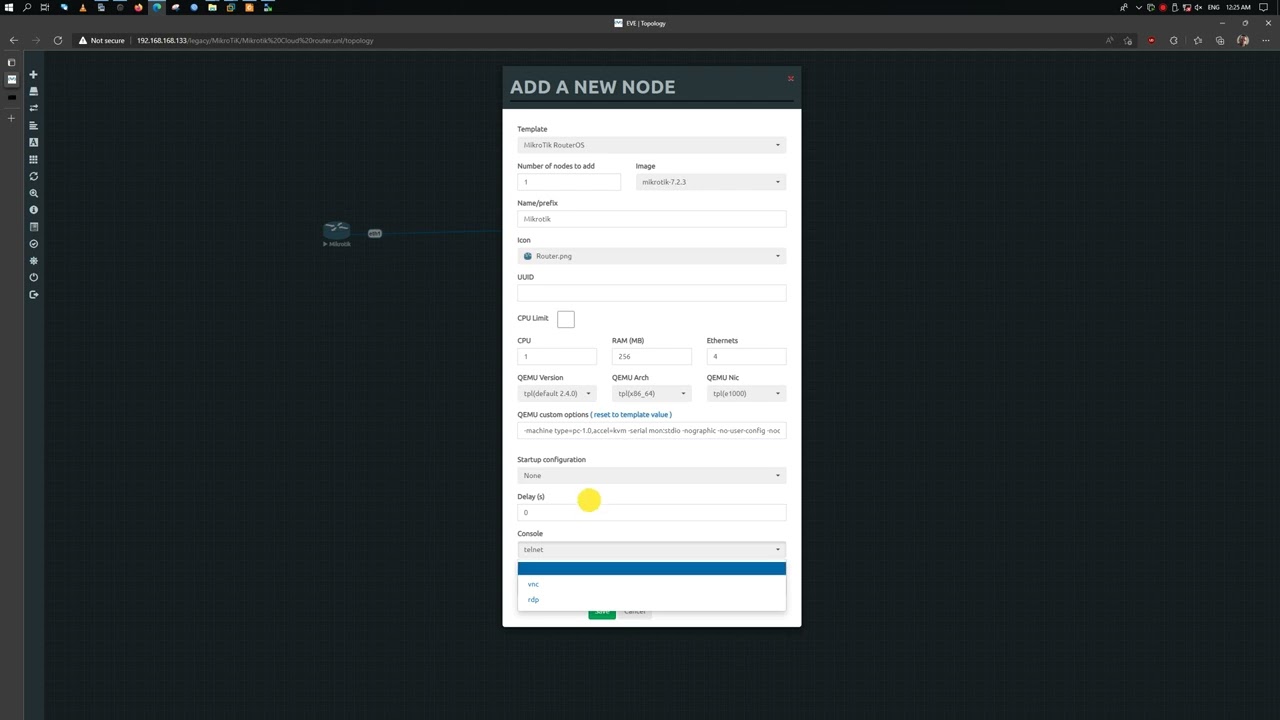Click the VLC cone icon in taskbar
This screenshot has width=1280, height=720.
coord(82,7)
